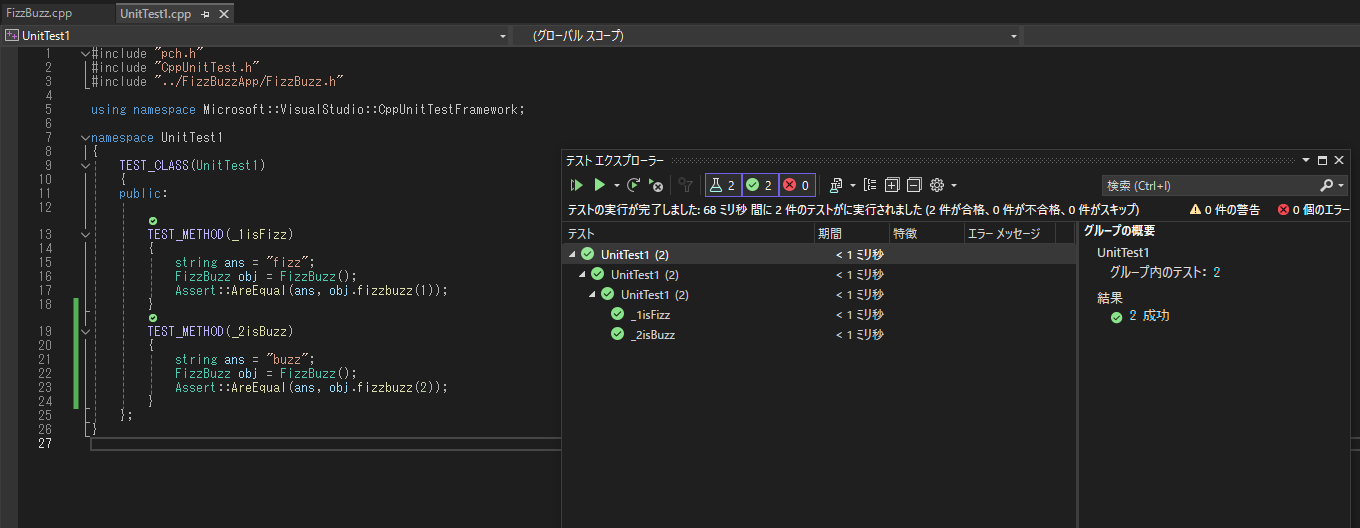Close the Test Explorer panel
This screenshot has height=528, width=1360.
click(x=1340, y=160)
